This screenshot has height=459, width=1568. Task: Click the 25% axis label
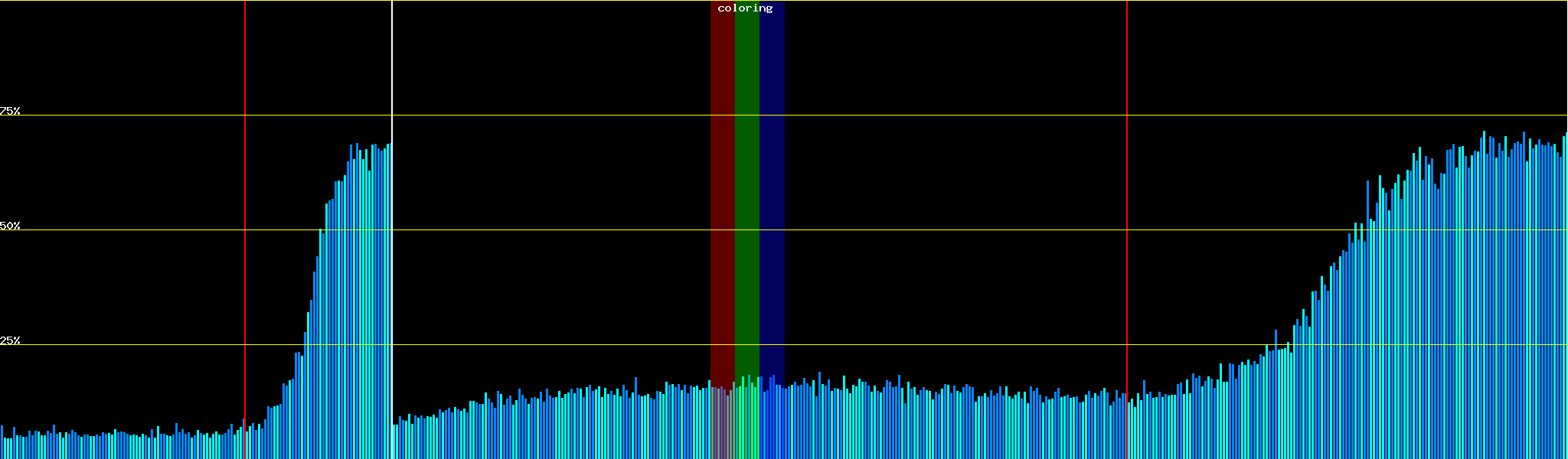10,340
